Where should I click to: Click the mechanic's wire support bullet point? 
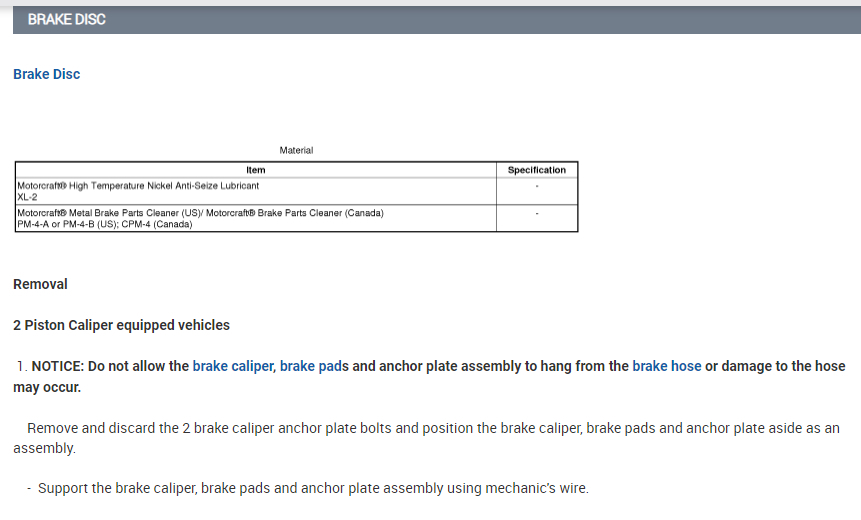pyautogui.click(x=313, y=488)
